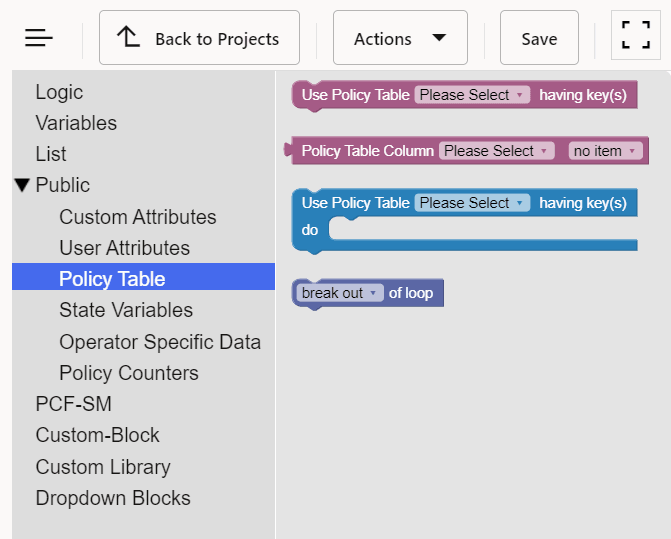Open the 'no item' dropdown
Screen dimensions: 671x539
(x=604, y=151)
